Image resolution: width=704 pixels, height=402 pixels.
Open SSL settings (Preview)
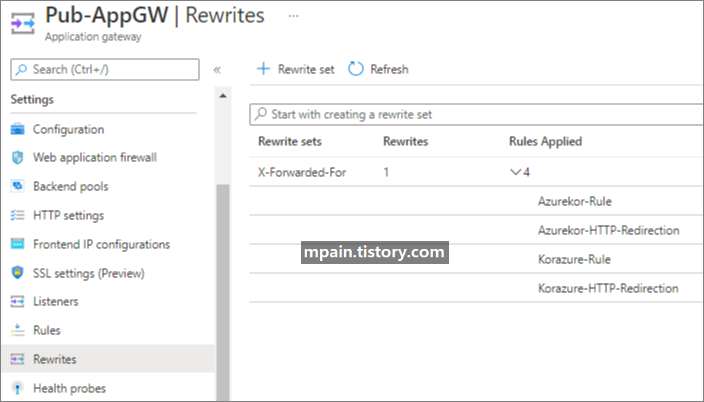coord(88,273)
